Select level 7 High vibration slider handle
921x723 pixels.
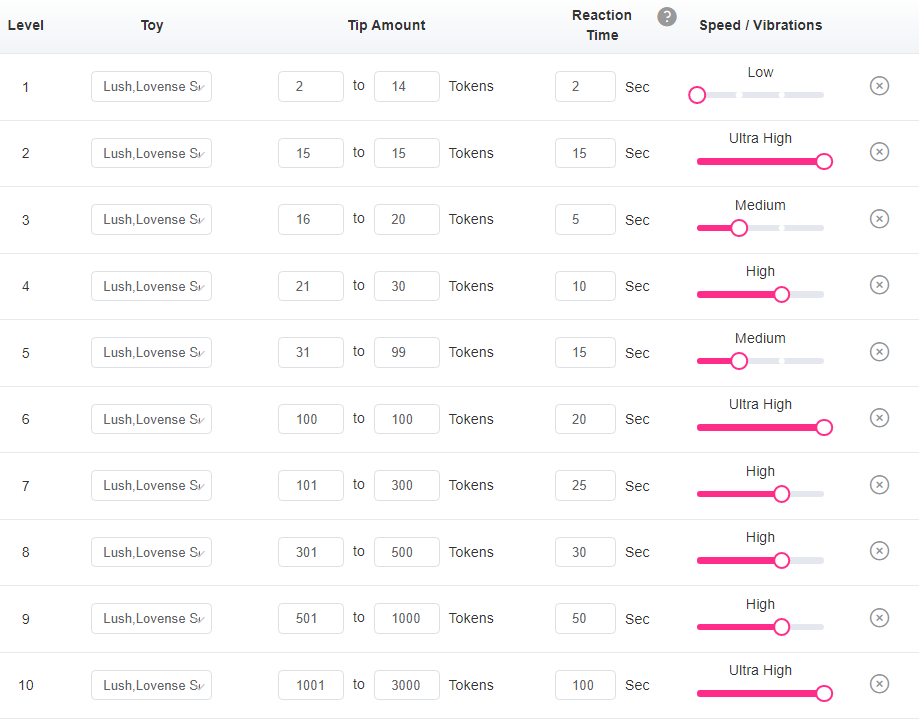781,494
